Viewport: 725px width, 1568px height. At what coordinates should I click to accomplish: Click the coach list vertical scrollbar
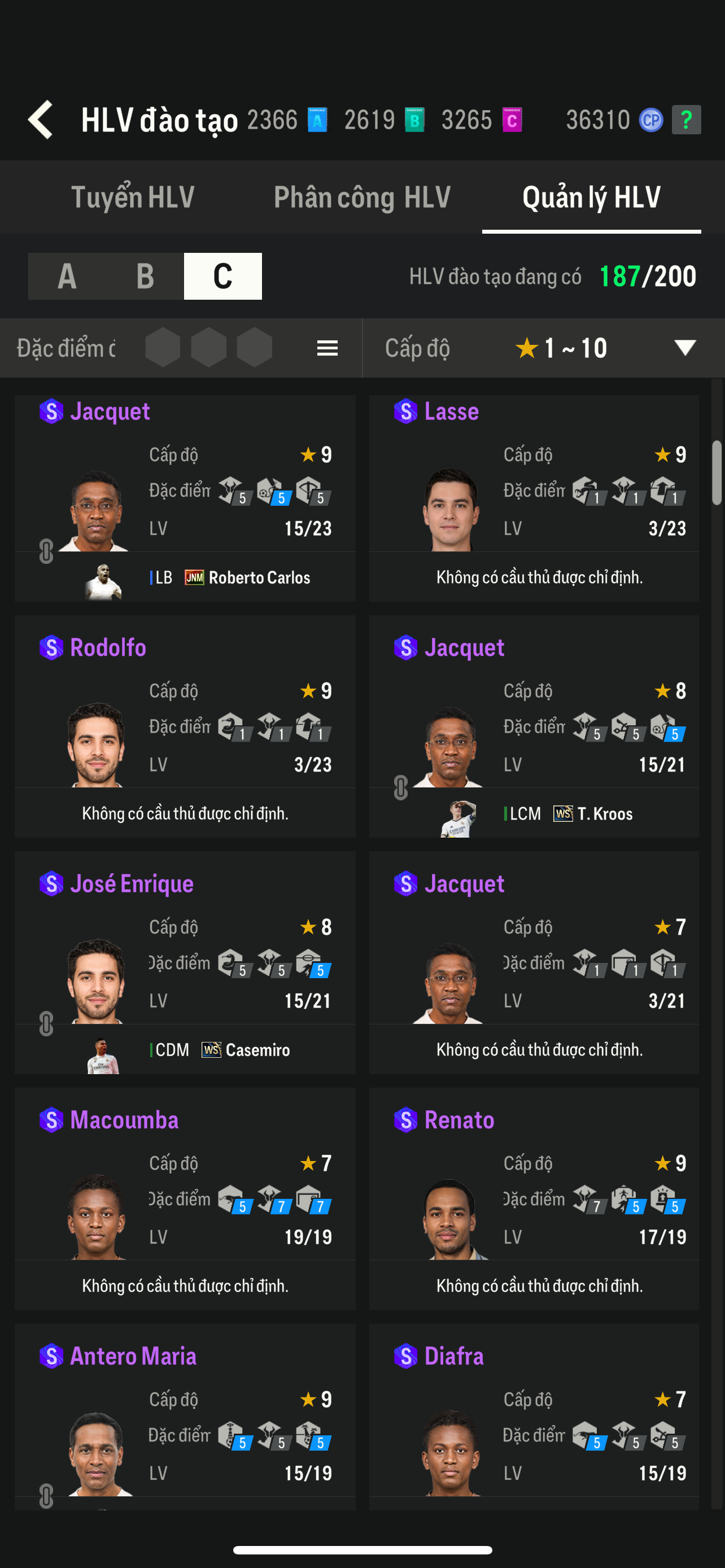pos(717,473)
